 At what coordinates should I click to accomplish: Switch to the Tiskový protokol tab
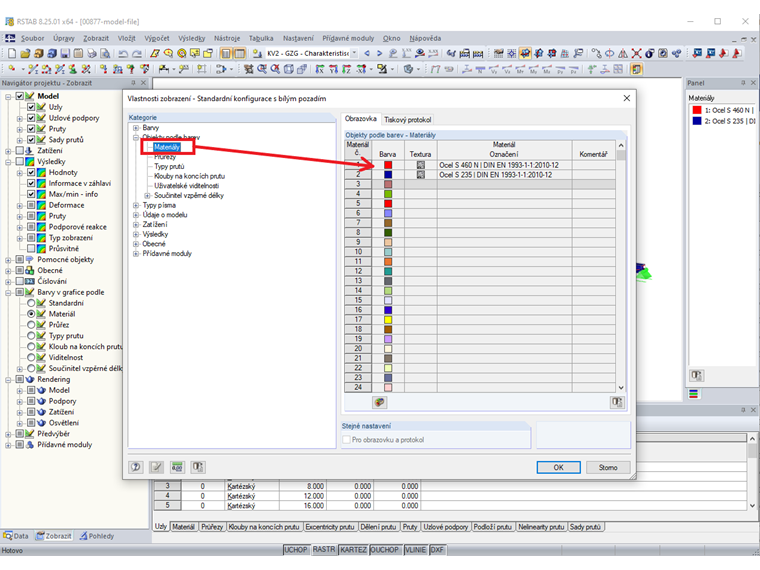point(407,120)
